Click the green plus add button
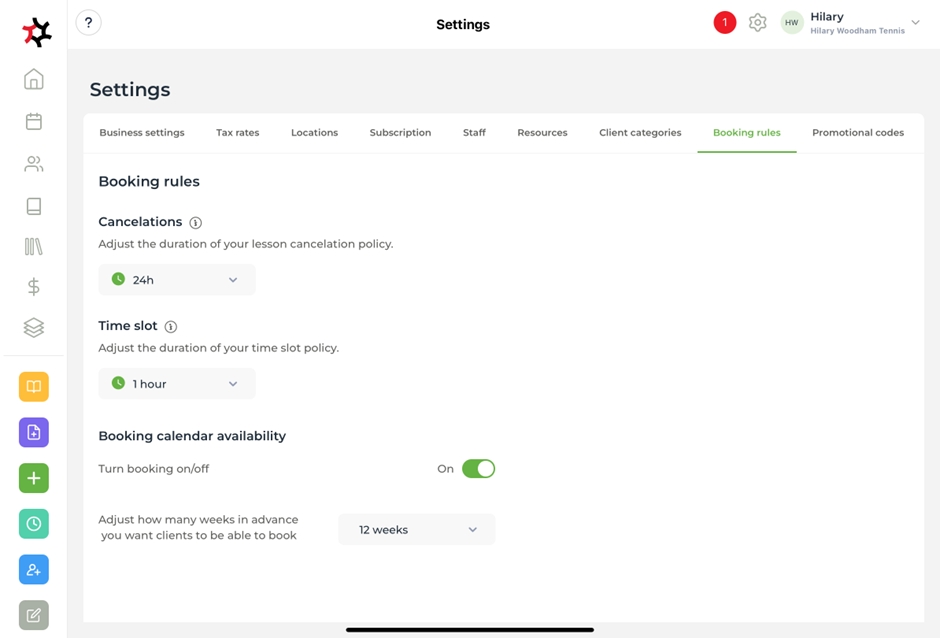This screenshot has width=940, height=638. pyautogui.click(x=34, y=478)
